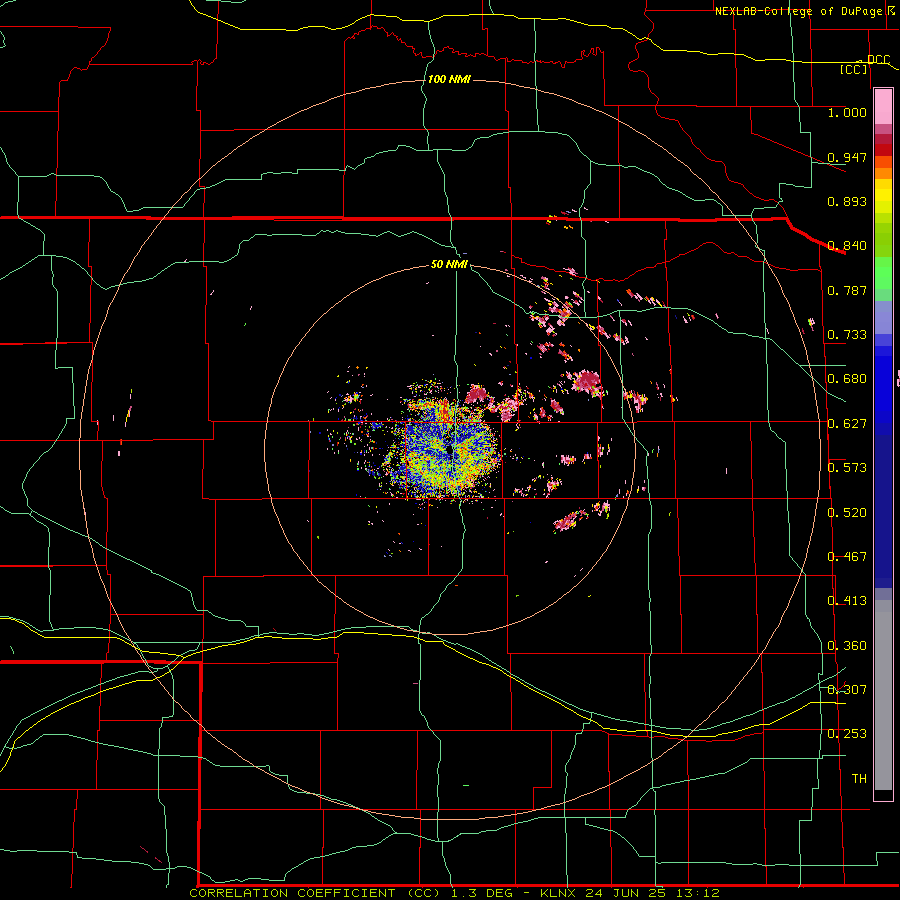This screenshot has width=900, height=900.
Task: Click the 50 NMI range ring label
Action: coord(449,264)
